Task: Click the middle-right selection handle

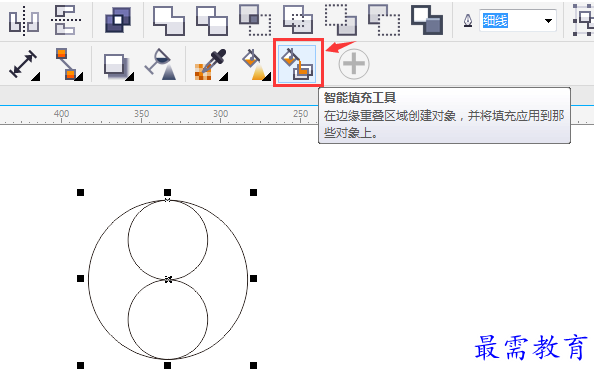Action: coord(254,279)
